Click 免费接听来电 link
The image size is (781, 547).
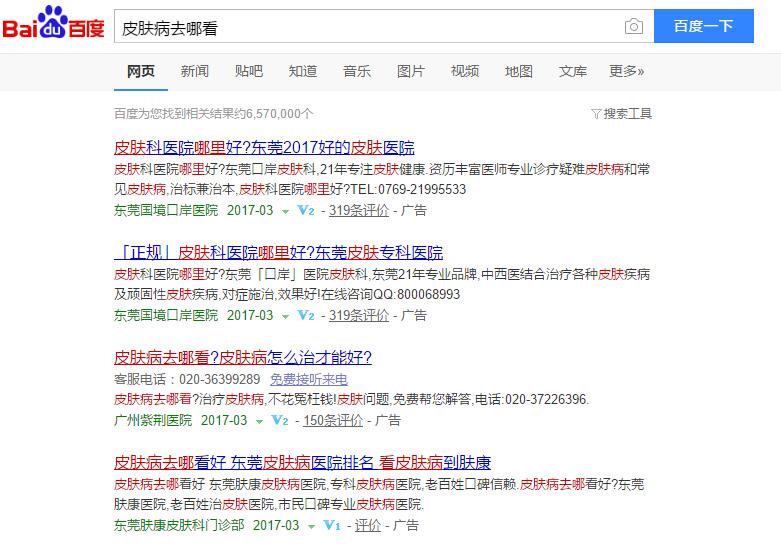click(309, 380)
